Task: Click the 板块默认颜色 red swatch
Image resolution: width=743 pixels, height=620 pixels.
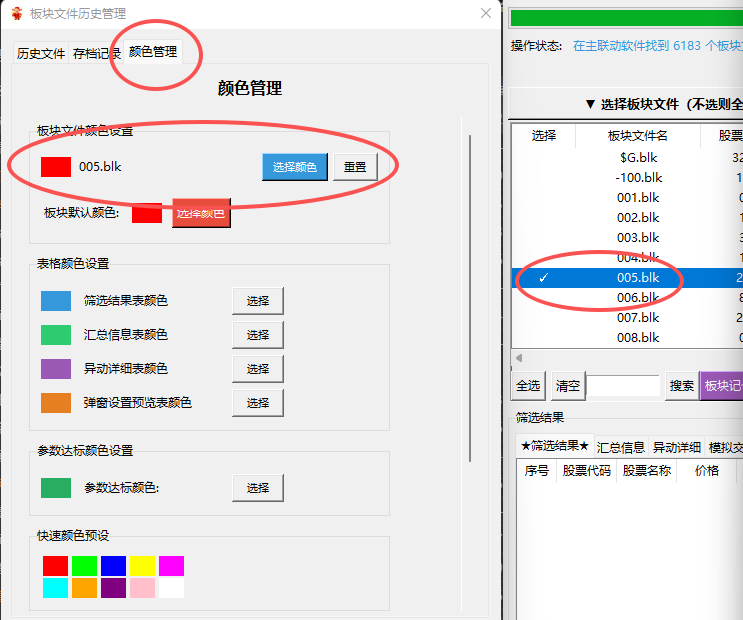Action: click(x=147, y=213)
